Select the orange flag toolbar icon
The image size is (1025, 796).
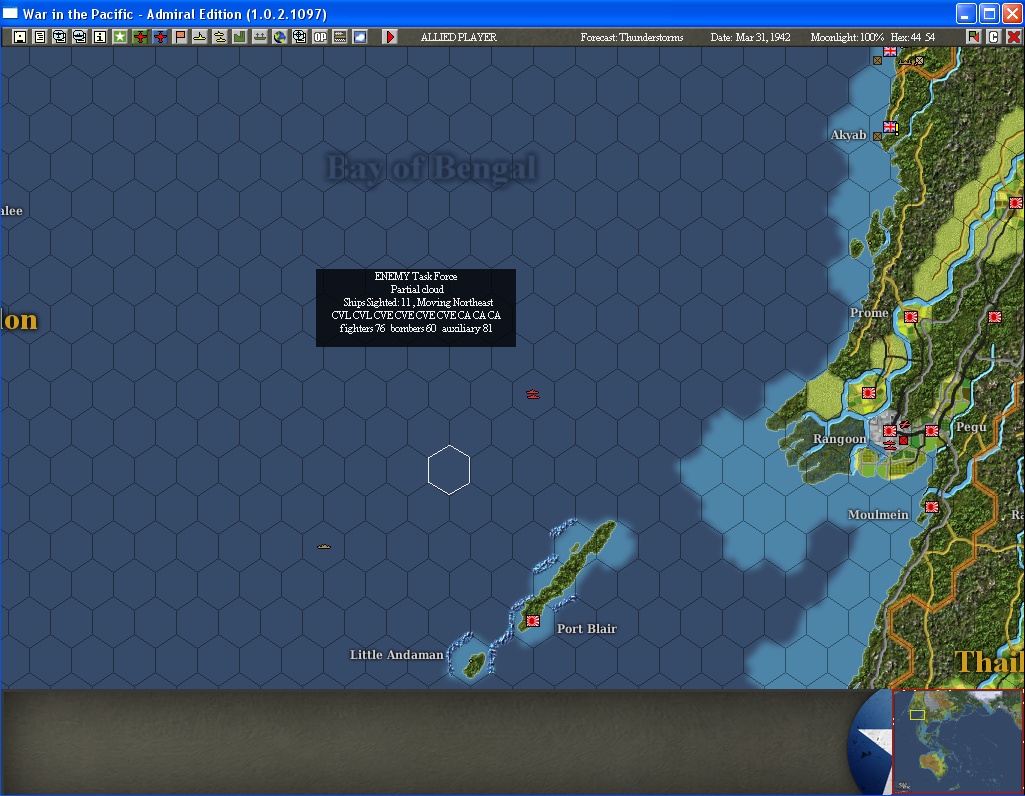click(180, 37)
